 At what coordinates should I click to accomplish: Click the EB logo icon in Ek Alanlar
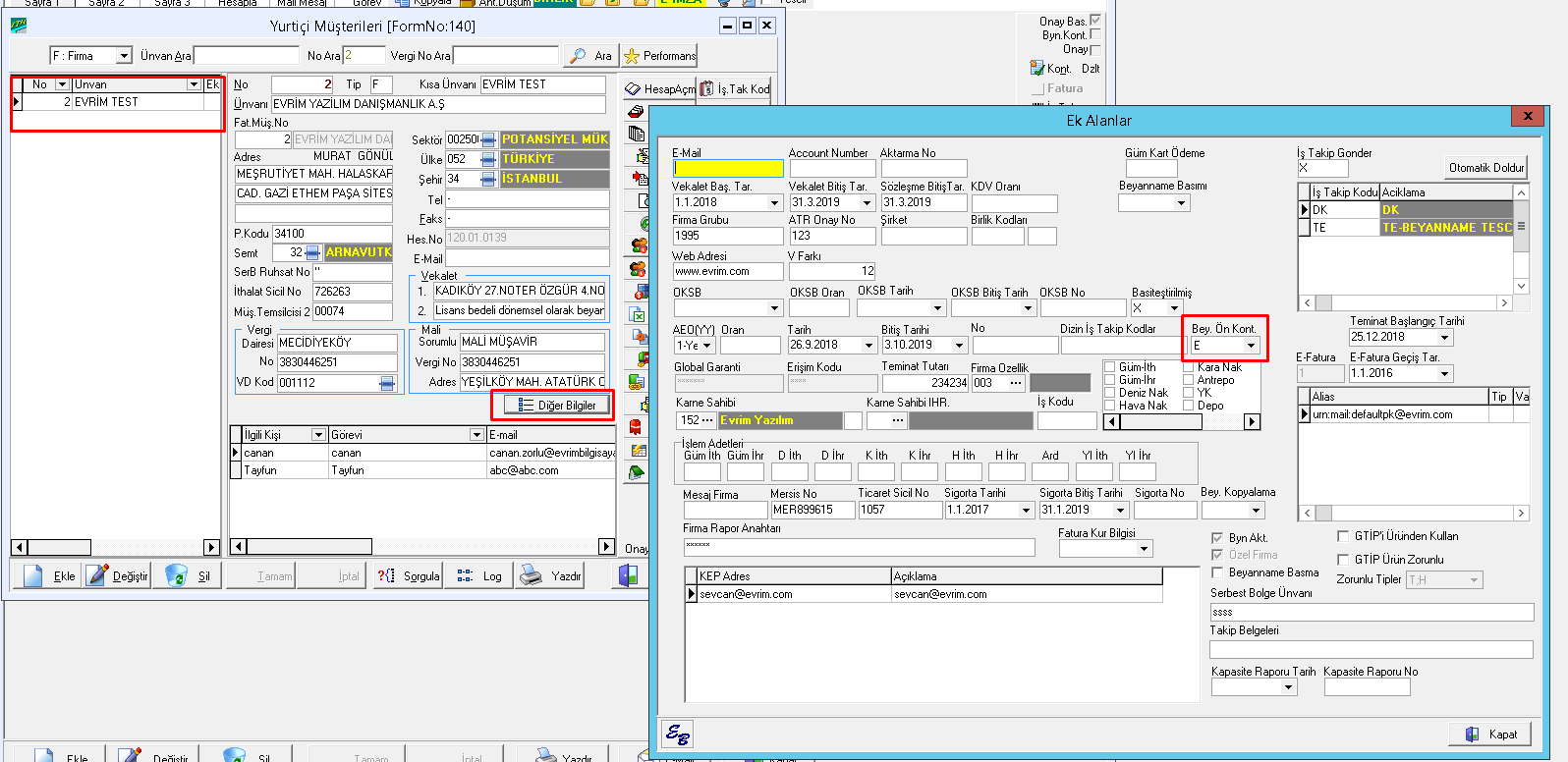[677, 734]
